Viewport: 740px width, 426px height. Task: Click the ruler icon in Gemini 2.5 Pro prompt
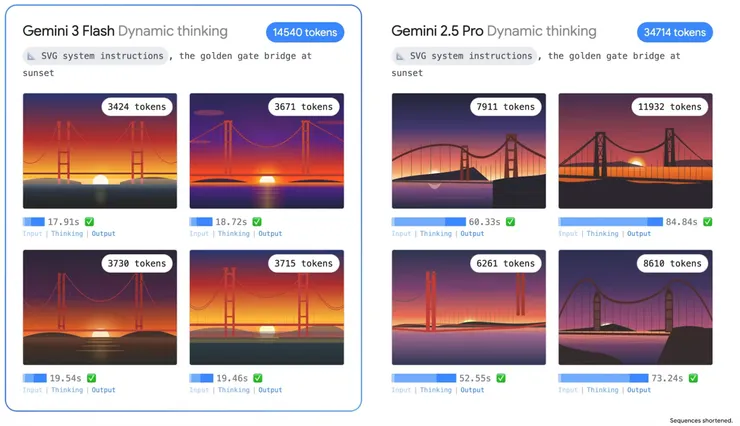tap(399, 56)
